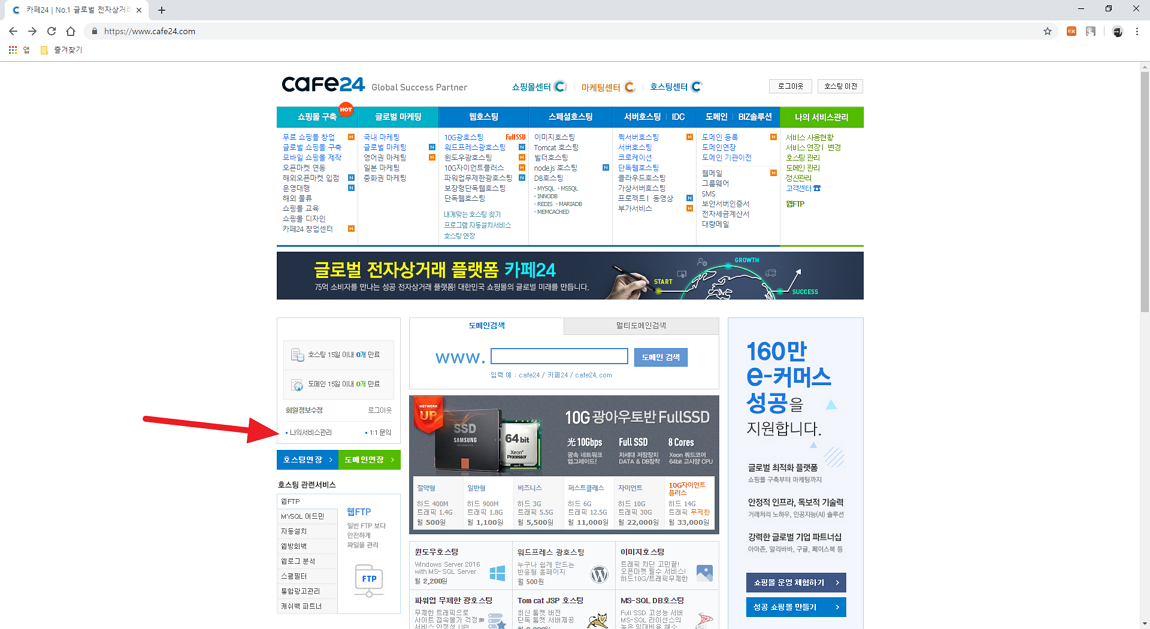Screen dimensions: 1150x629
Task: Click the 고객센터 phone icon
Action: pyautogui.click(x=817, y=188)
